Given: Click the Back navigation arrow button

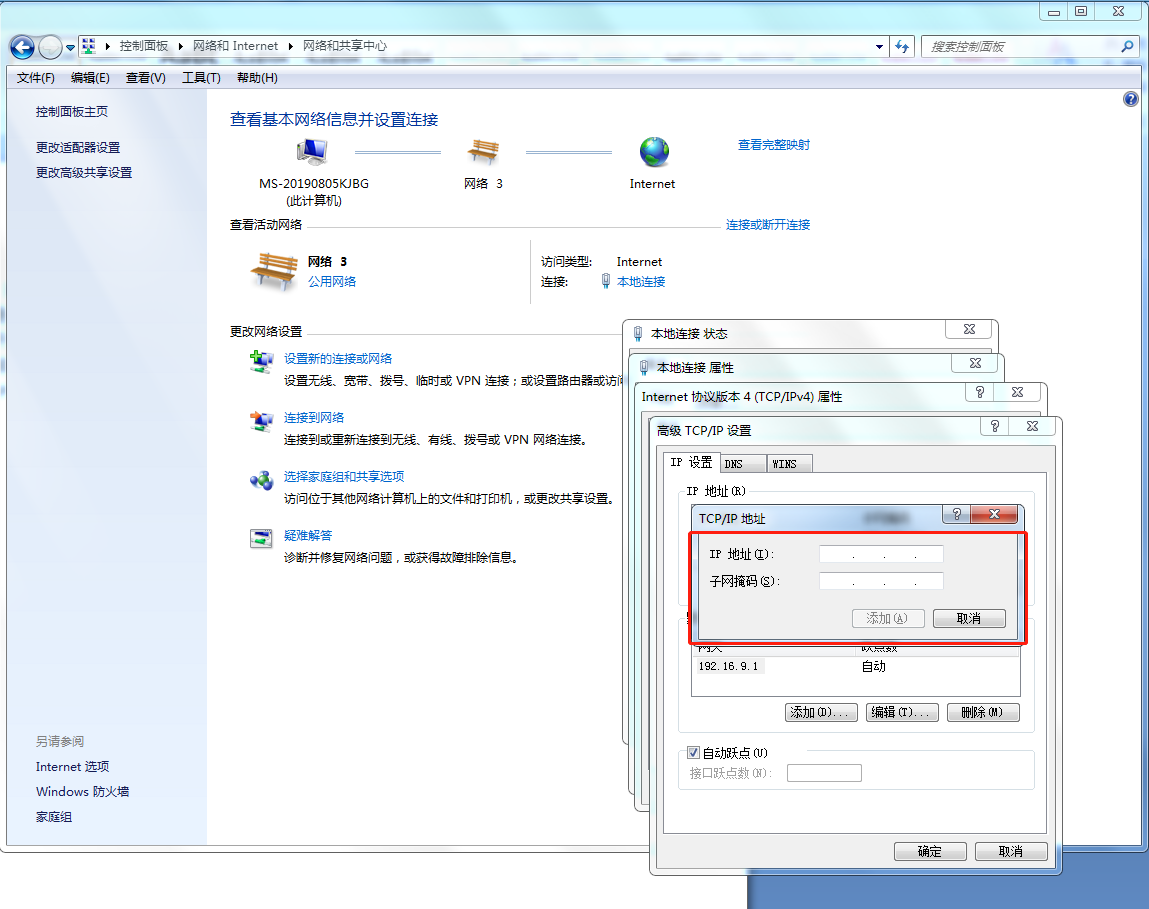Looking at the screenshot, I should click(x=22, y=47).
